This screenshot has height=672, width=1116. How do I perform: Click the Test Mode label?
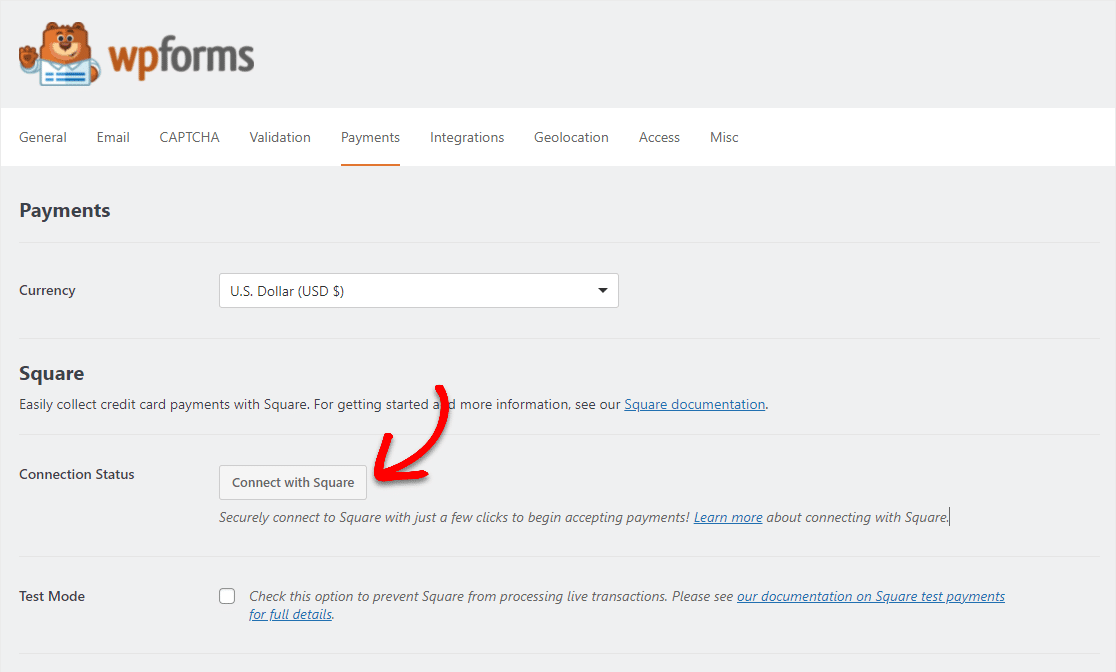(52, 597)
